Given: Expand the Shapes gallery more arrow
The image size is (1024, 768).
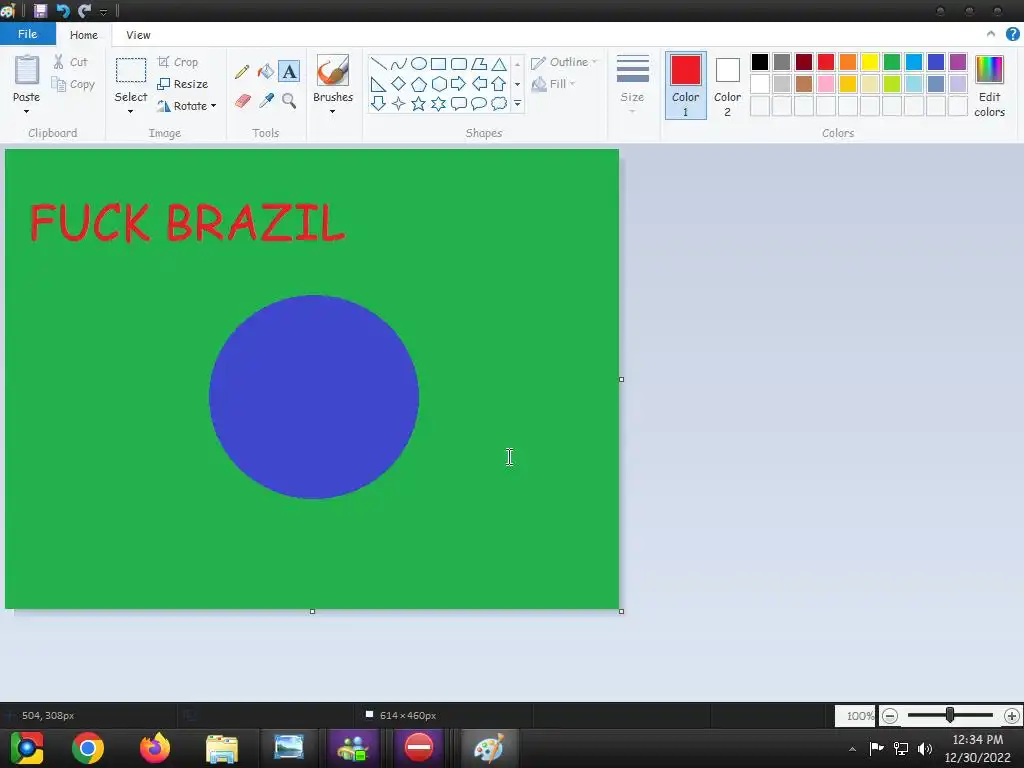Looking at the screenshot, I should (517, 103).
